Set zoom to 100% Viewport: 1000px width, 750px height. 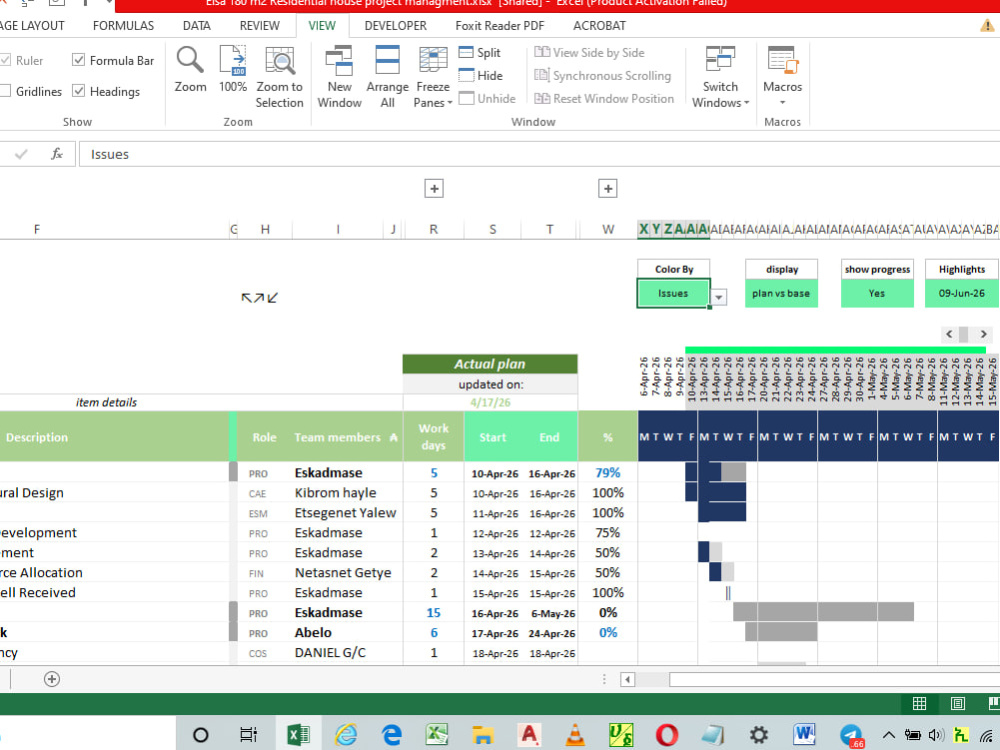(233, 70)
